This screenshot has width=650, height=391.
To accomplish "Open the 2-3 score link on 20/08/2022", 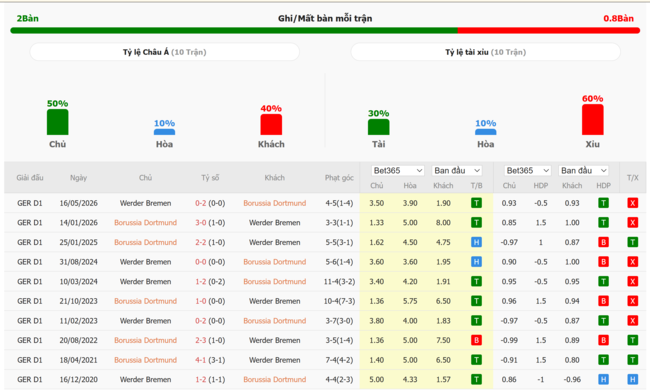I will coord(201,340).
